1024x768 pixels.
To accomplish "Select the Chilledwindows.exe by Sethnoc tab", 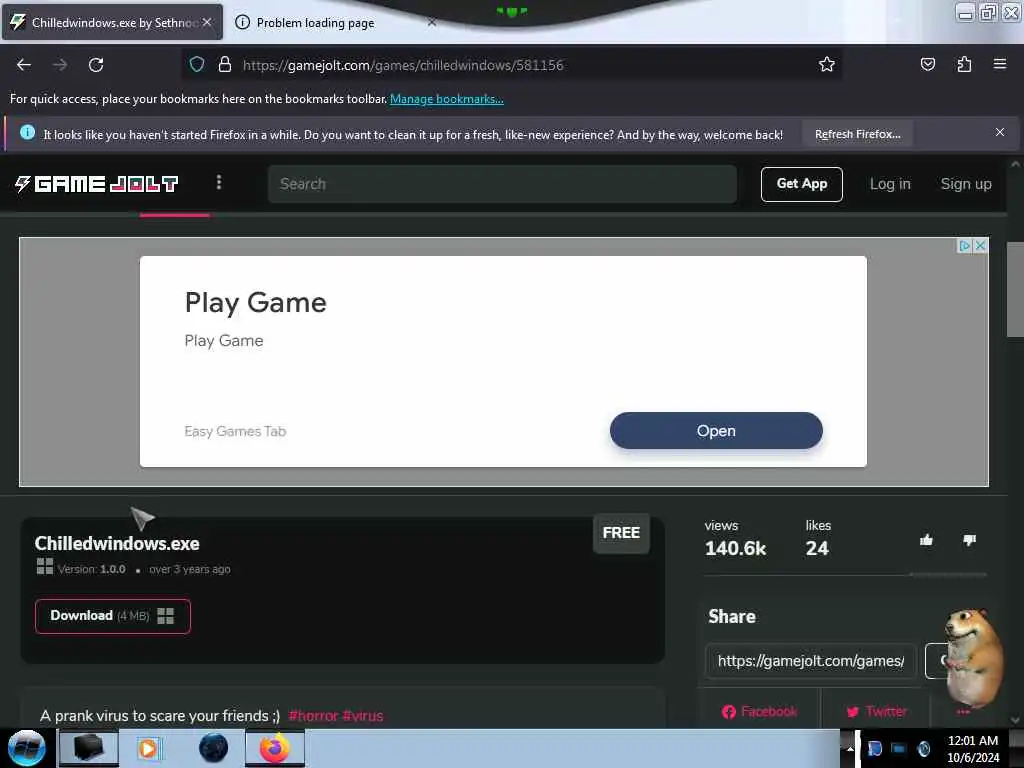I will coord(112,22).
